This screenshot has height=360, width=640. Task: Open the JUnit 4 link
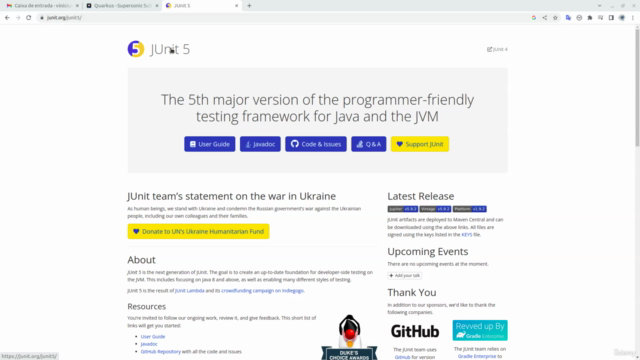[x=497, y=49]
